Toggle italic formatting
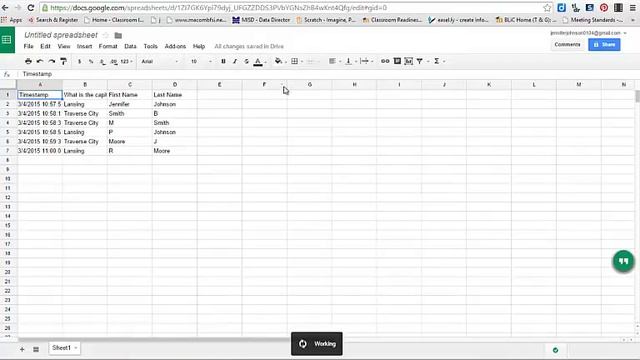 235,61
